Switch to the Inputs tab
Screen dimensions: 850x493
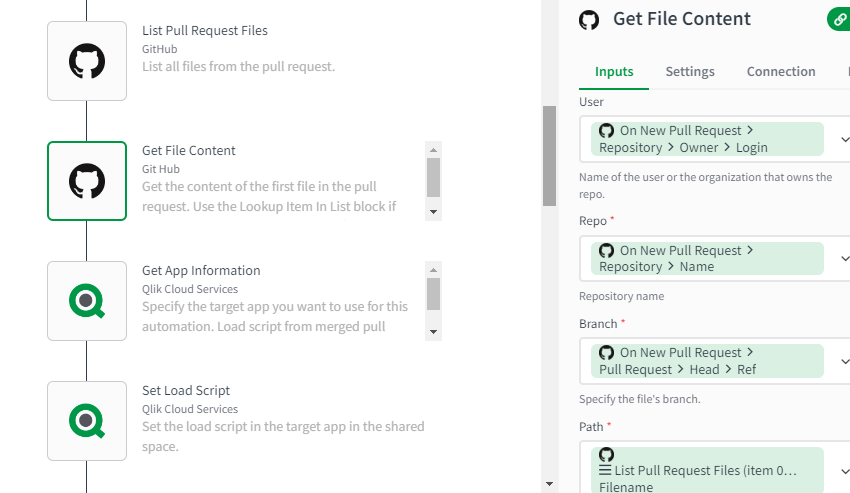614,72
